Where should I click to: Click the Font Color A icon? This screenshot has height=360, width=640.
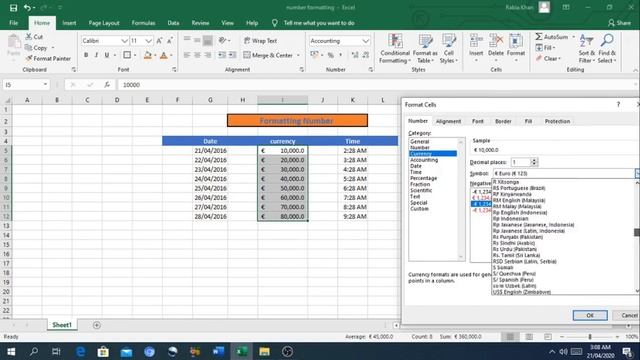coord(164,55)
